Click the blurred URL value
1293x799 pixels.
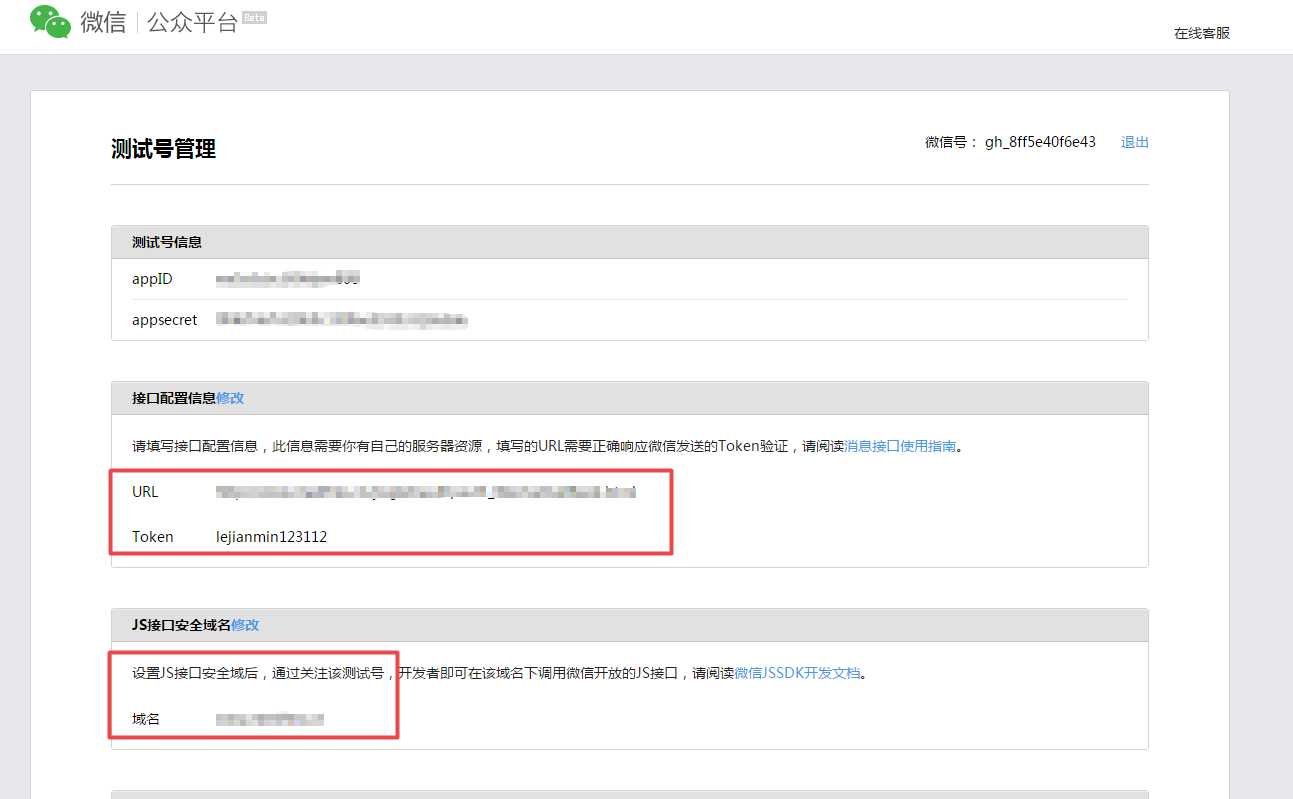tap(426, 492)
